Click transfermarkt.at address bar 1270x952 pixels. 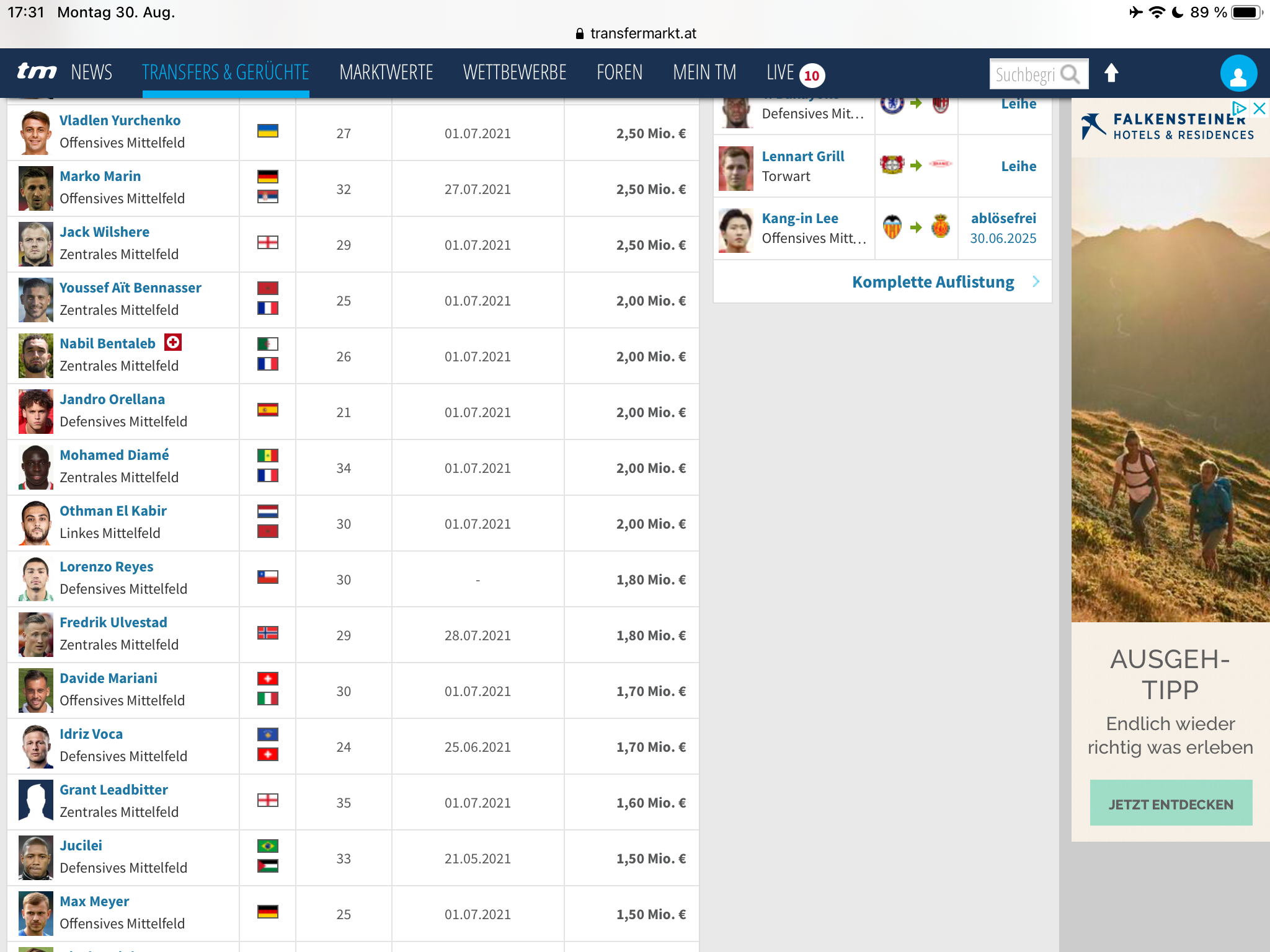click(x=635, y=33)
